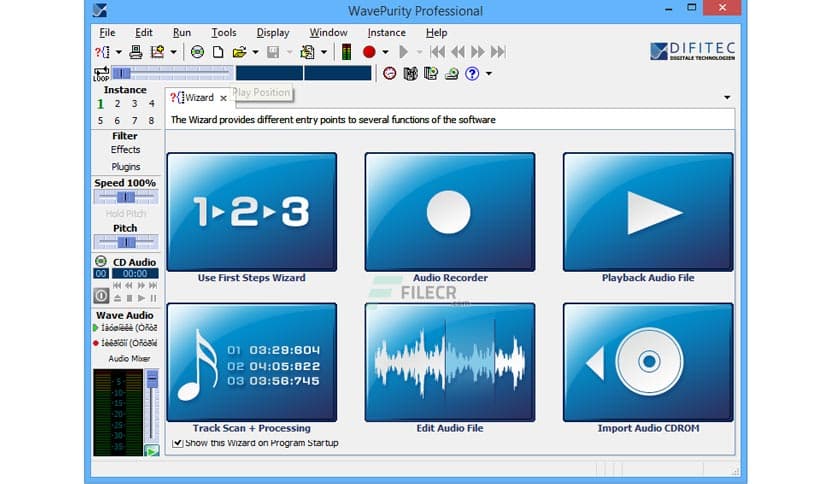
Task: Click the gray Play arrow in toolbar
Action: [x=404, y=52]
